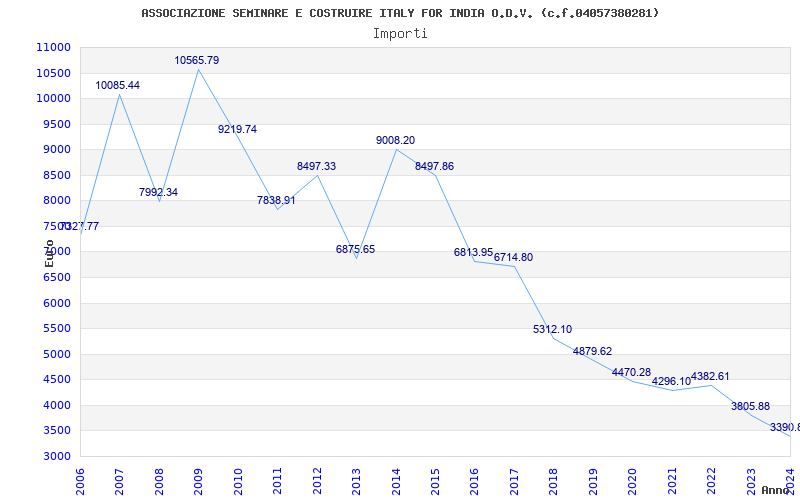Click x-axis year 2007
The image size is (800, 500).
[119, 481]
